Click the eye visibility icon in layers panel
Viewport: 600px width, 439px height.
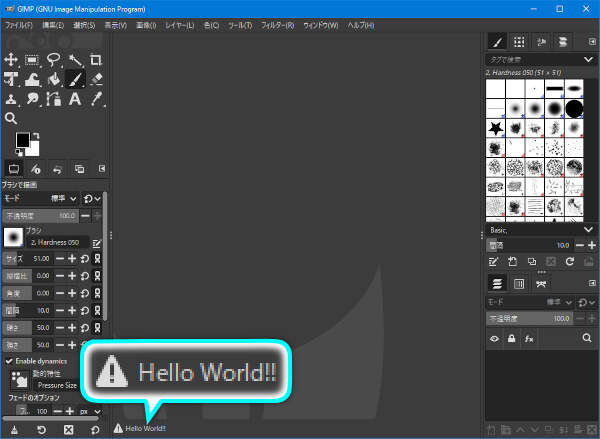tap(494, 340)
